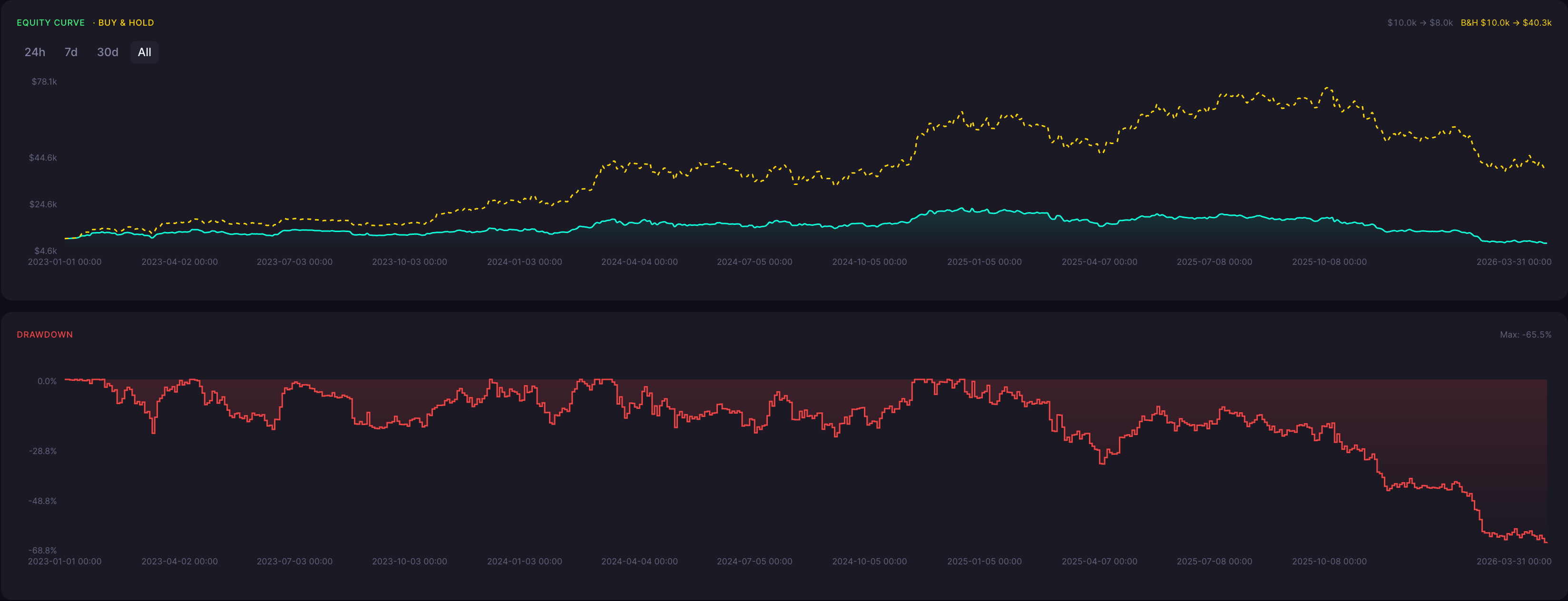
Task: Click equity chart date 2025-04-07 00:00
Action: (1100, 262)
